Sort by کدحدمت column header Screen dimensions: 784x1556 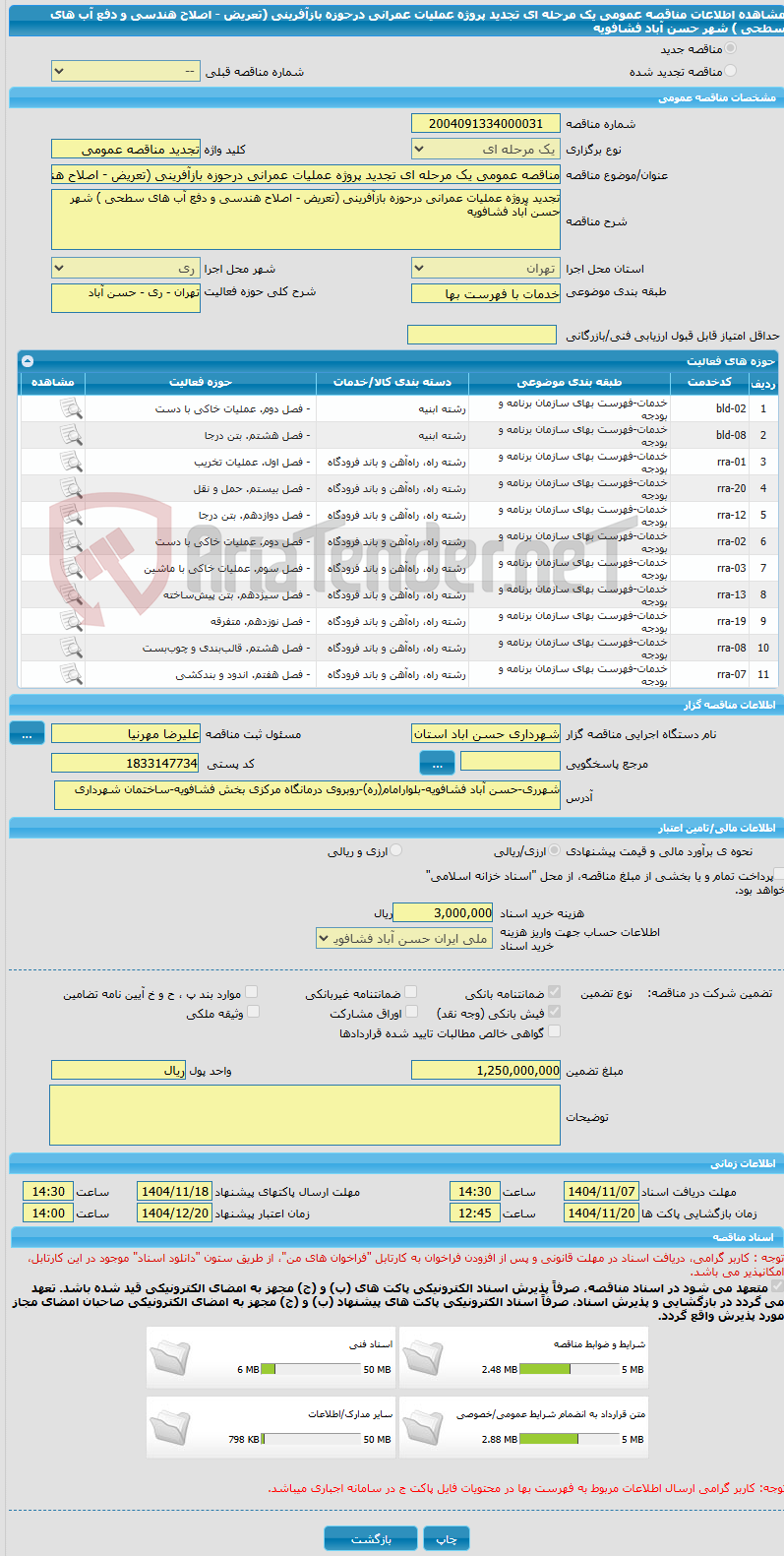[x=709, y=382]
